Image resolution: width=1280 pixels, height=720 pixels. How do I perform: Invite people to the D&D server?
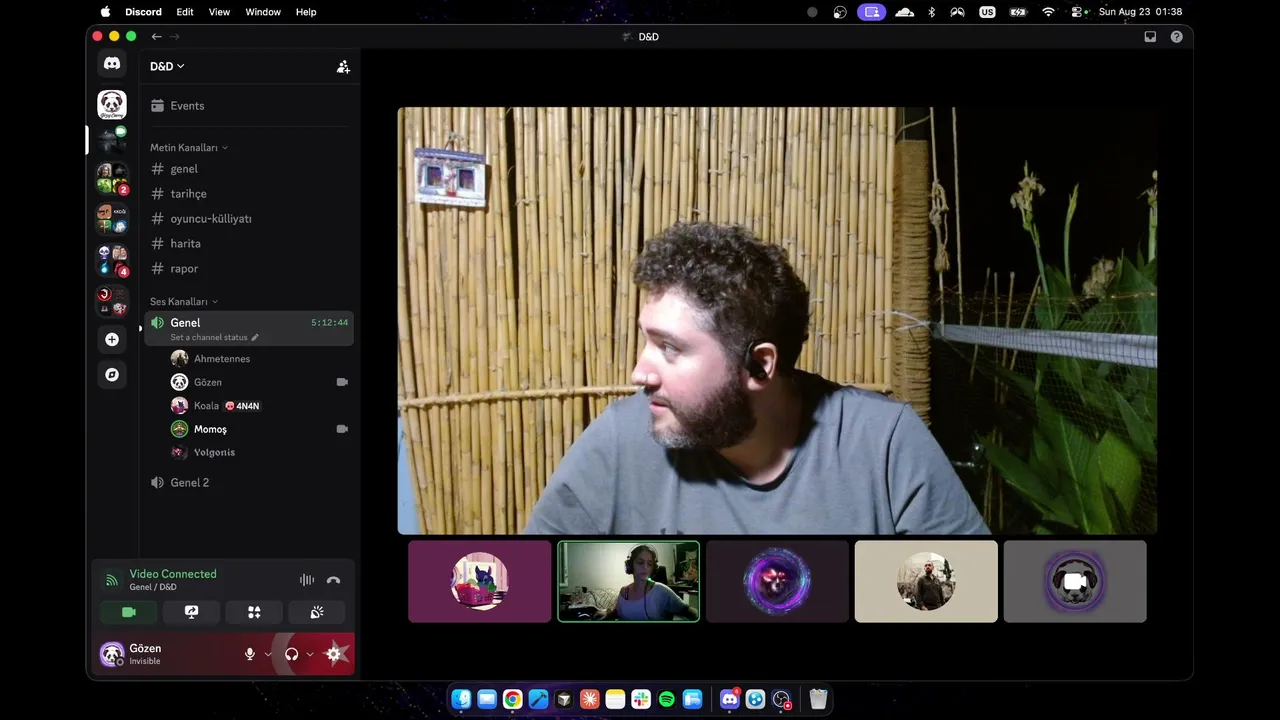tap(343, 67)
